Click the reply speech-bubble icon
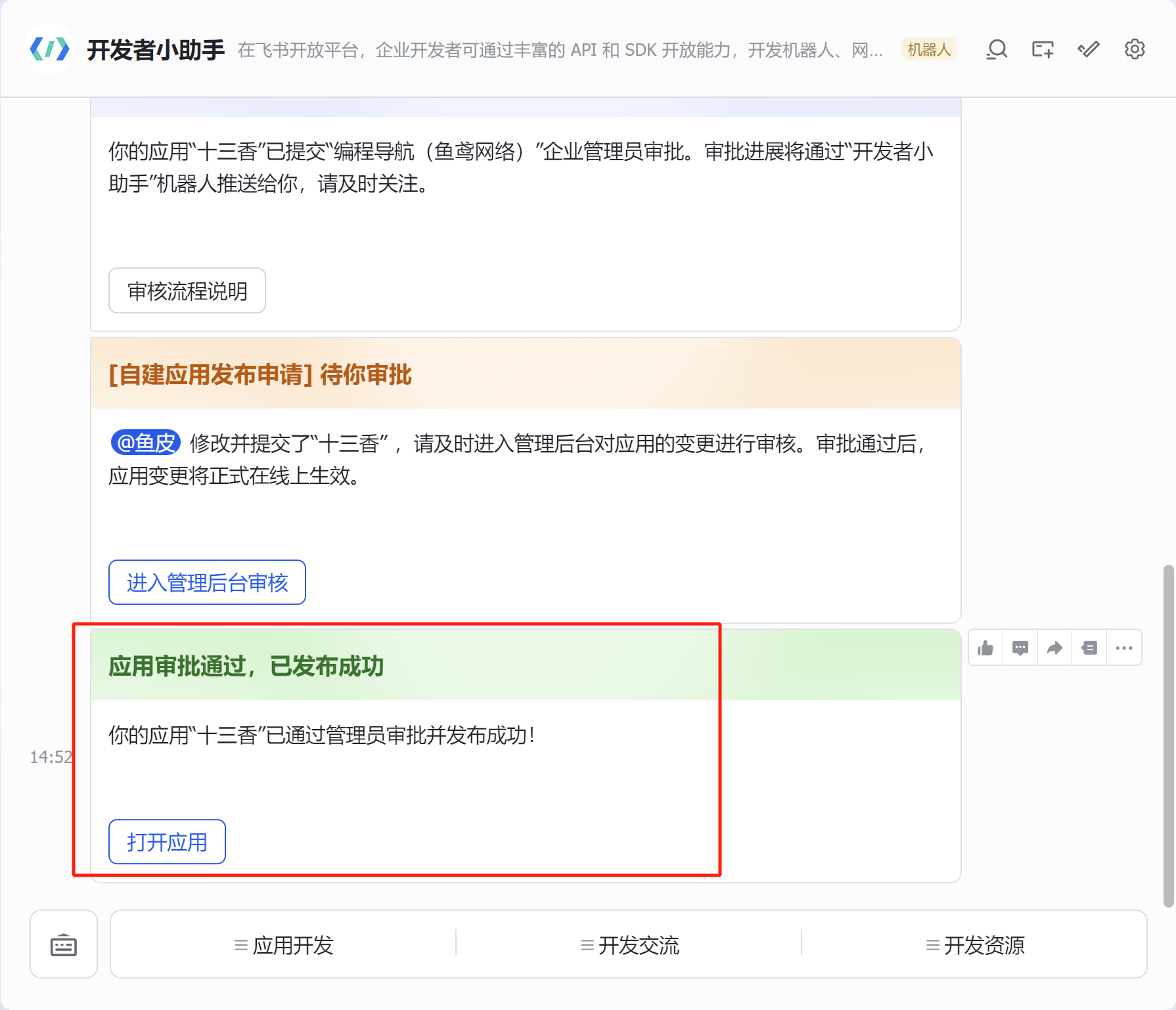Viewport: 1176px width, 1010px height. point(1020,649)
